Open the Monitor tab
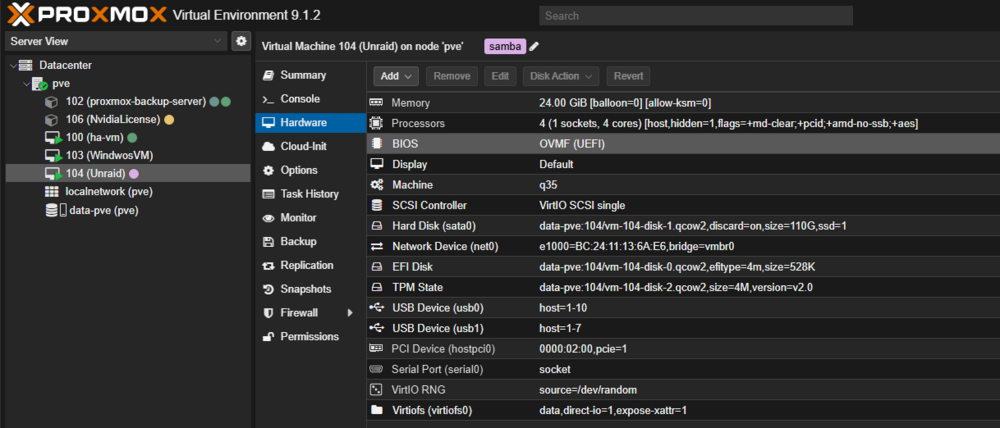Viewport: 1000px width, 428px height. 310,218
